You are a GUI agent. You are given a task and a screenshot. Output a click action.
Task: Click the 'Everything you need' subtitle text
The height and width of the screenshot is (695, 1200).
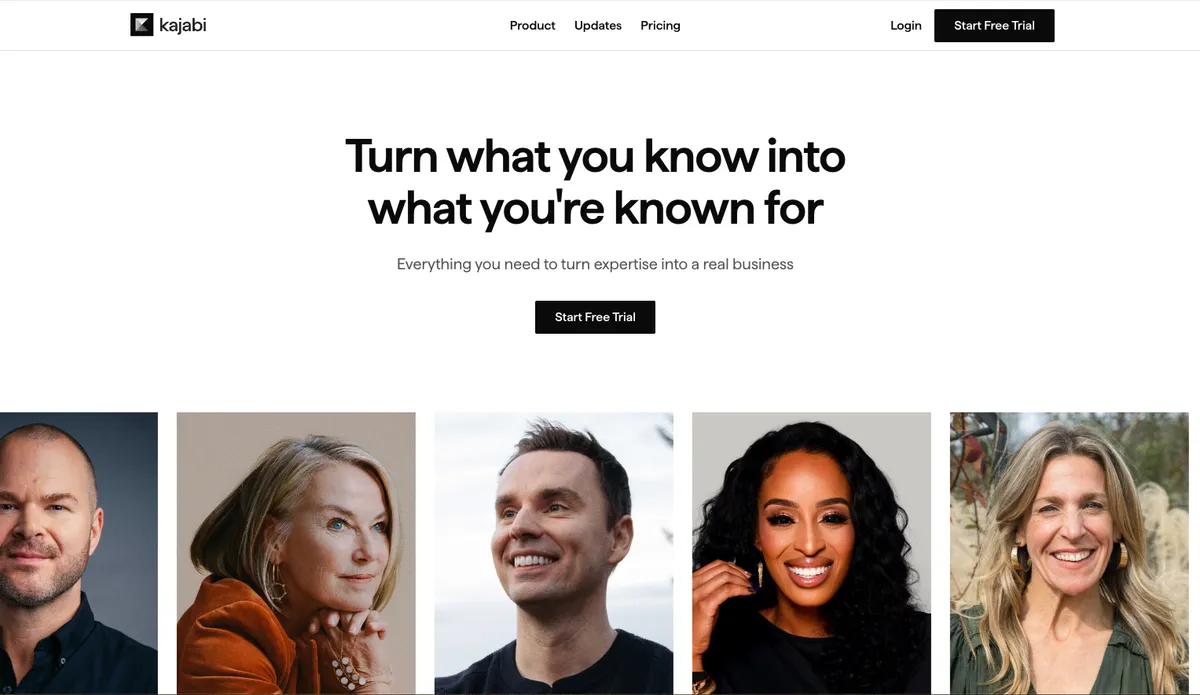(x=595, y=264)
